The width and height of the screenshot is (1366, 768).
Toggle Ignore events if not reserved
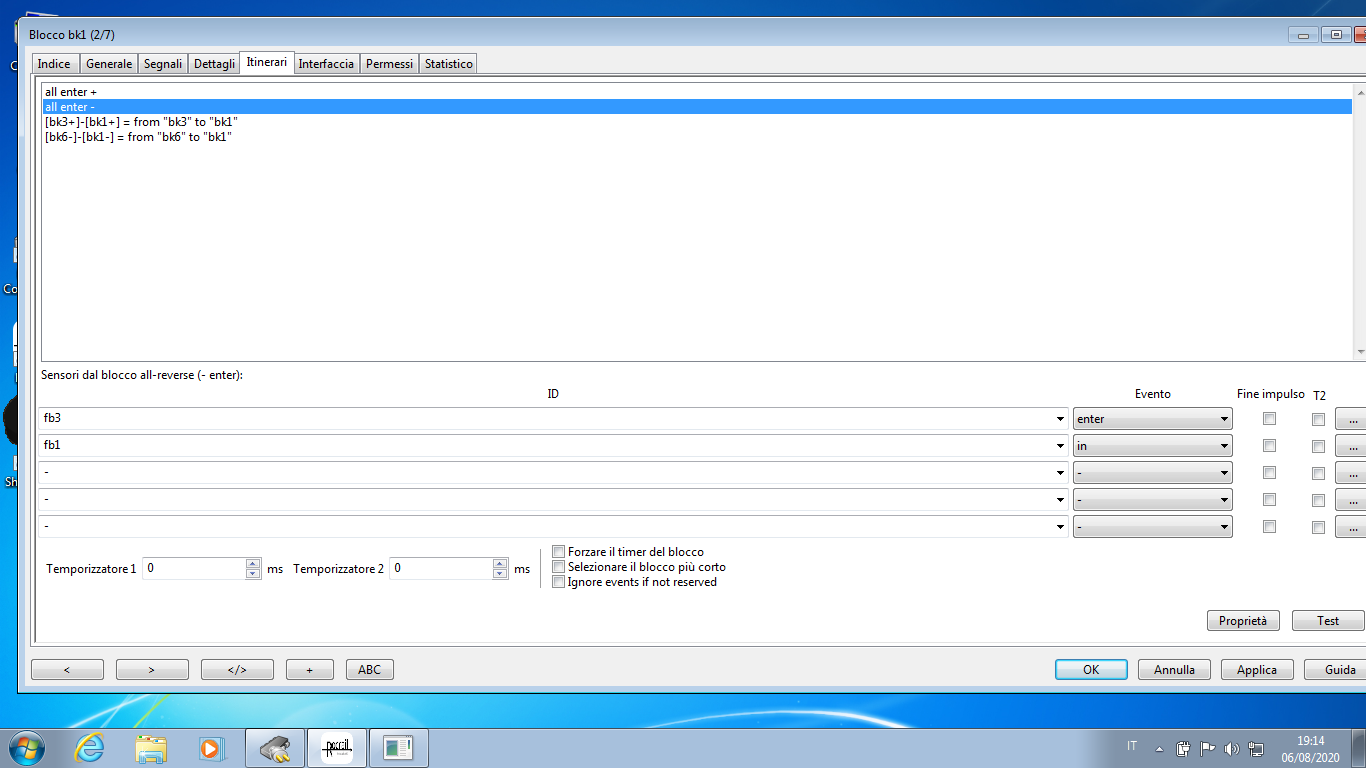pyautogui.click(x=559, y=582)
